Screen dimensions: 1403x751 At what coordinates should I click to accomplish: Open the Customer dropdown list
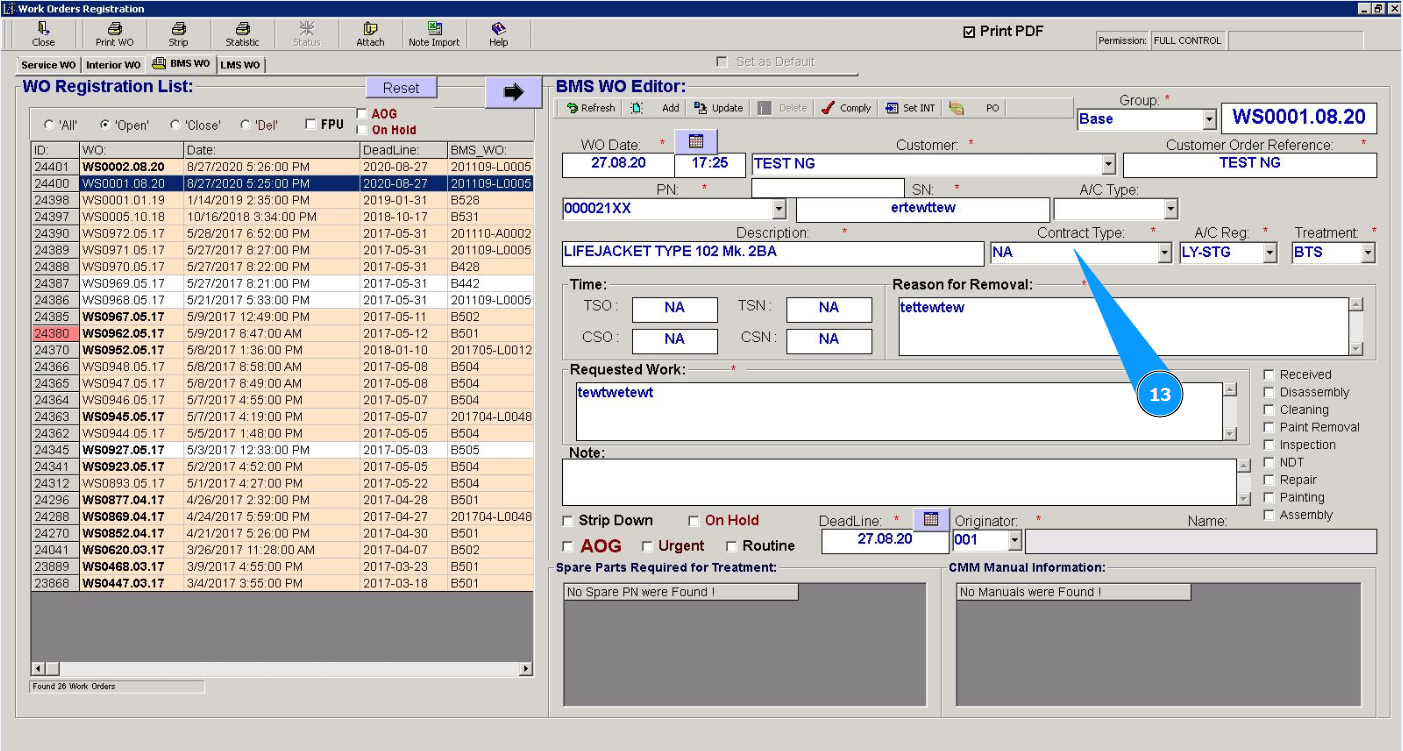coord(1108,164)
